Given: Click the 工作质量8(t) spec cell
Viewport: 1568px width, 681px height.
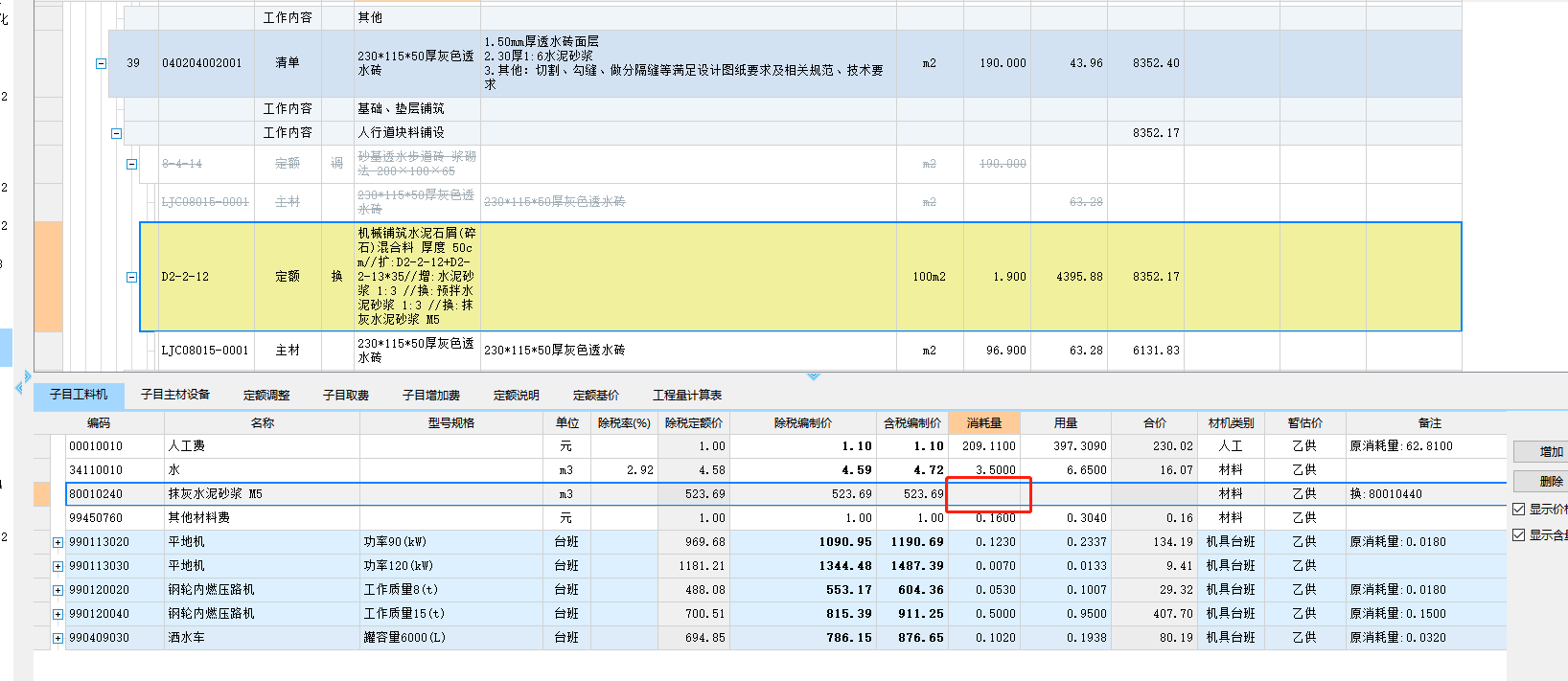Looking at the screenshot, I should (x=451, y=590).
